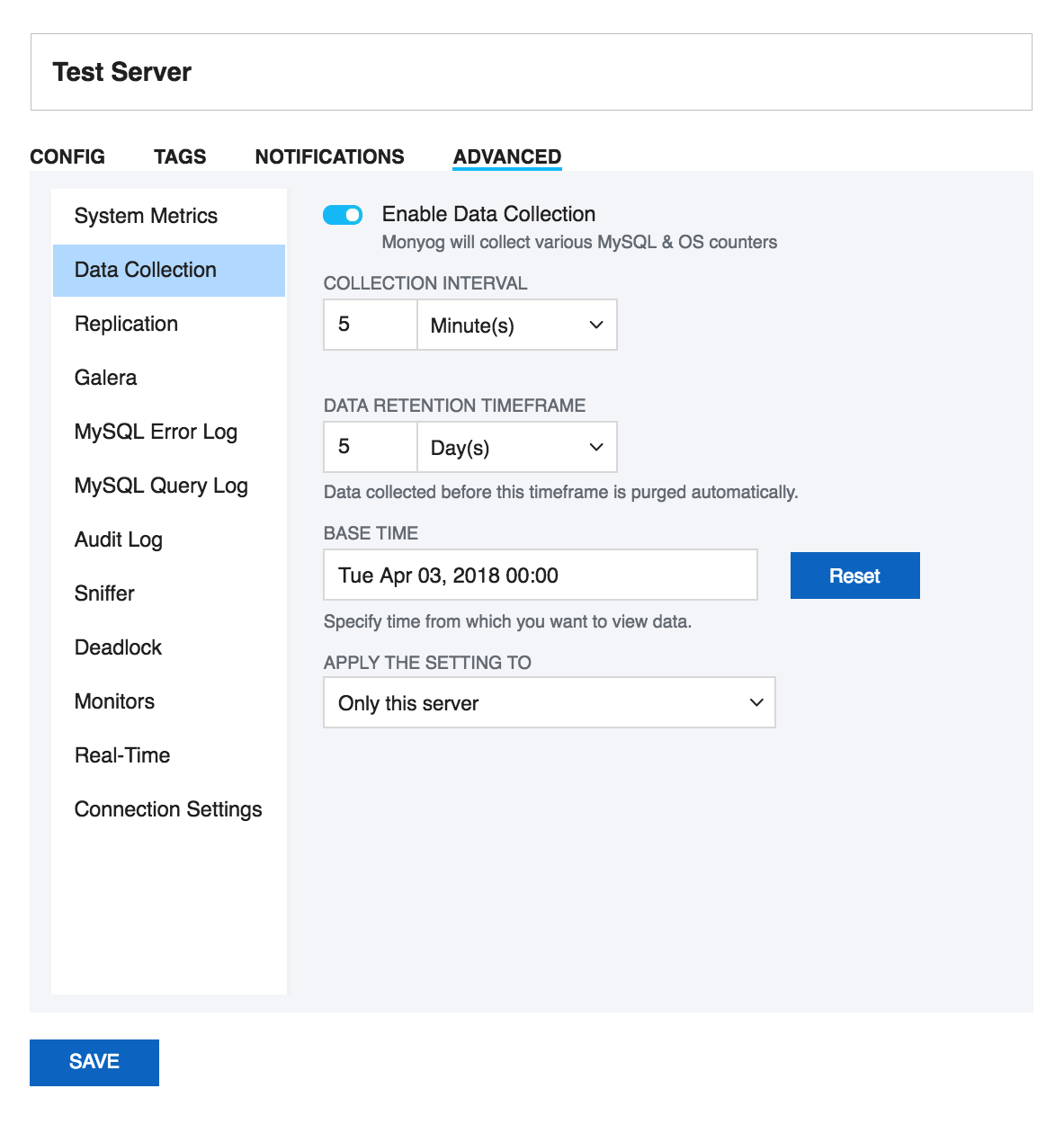Select Audit Log in the sidebar
Viewport: 1064px width, 1133px height.
[118, 540]
